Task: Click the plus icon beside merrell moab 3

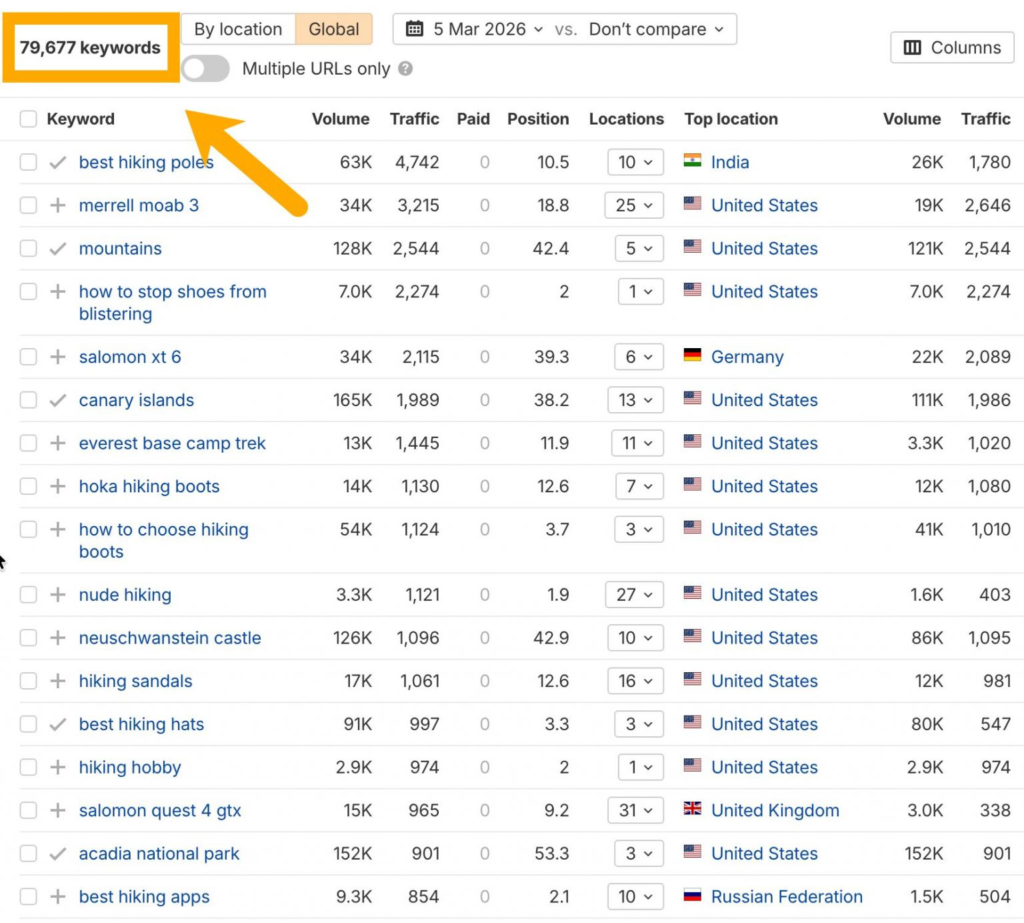Action: [58, 205]
